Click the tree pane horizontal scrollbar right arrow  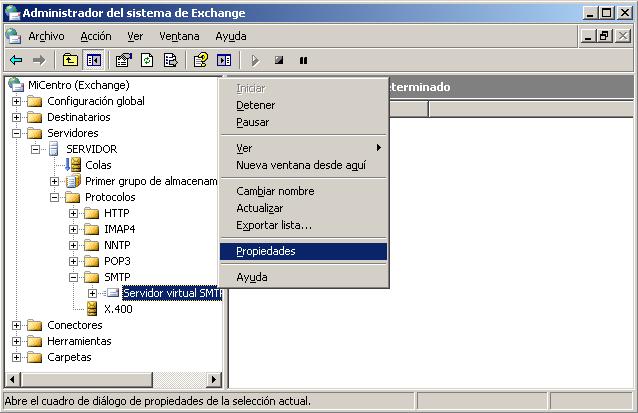pyautogui.click(x=214, y=380)
